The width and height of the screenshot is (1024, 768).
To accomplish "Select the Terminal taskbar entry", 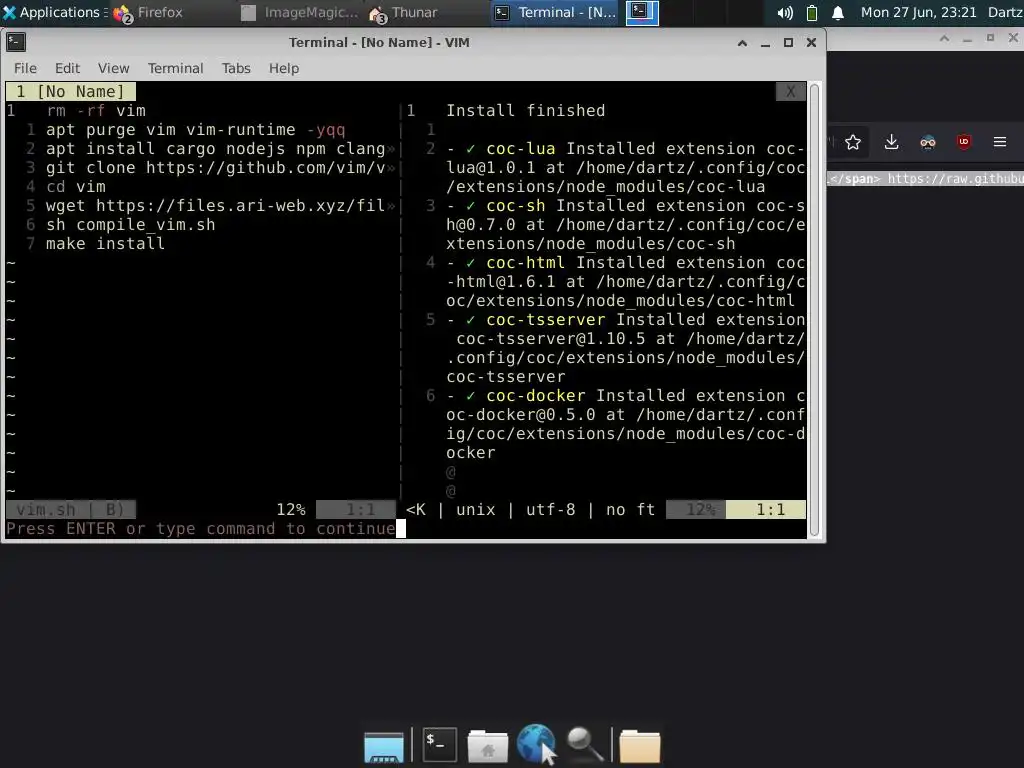I will pyautogui.click(x=555, y=12).
